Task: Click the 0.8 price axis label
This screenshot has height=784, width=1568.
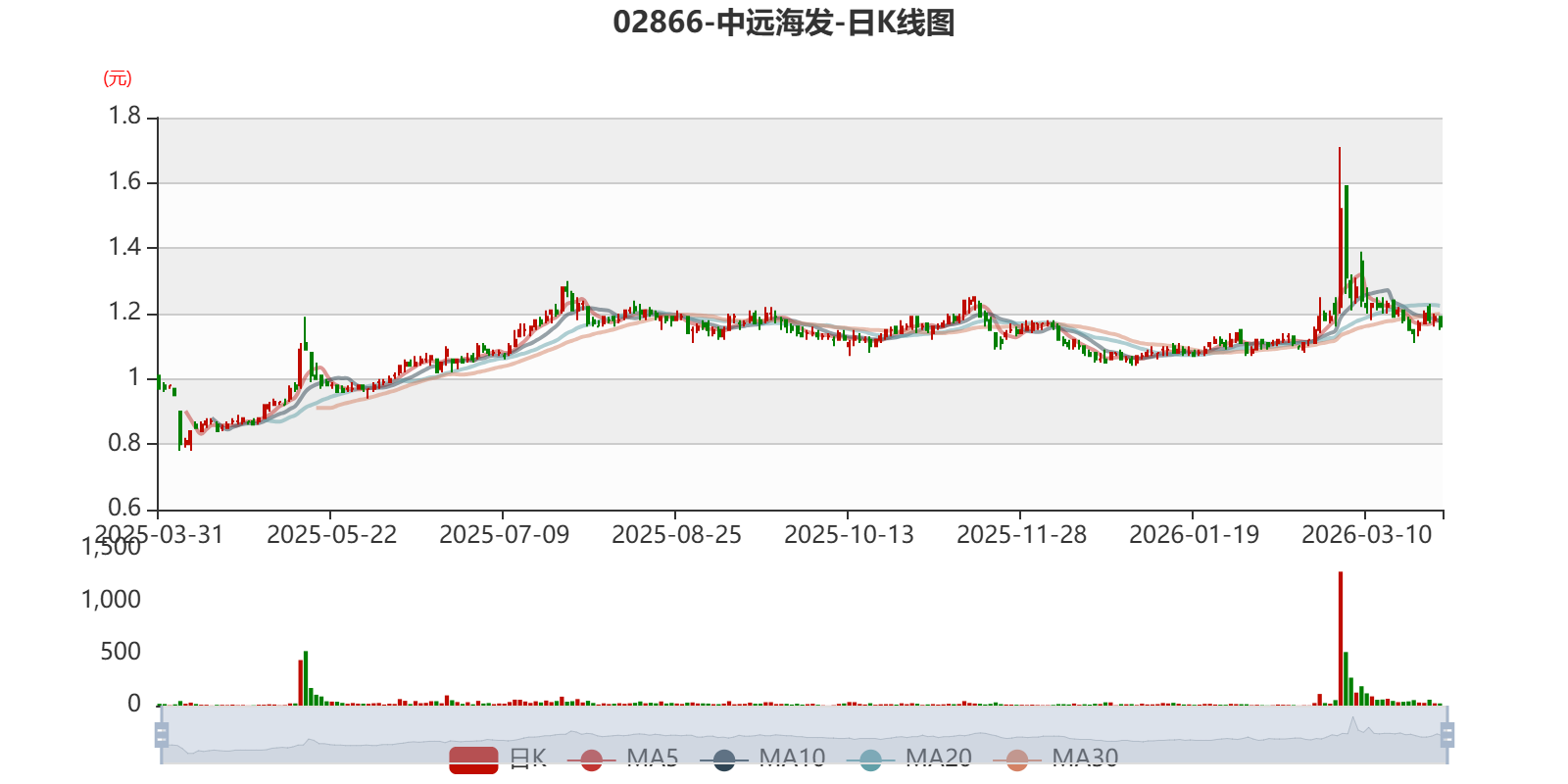Action: (x=124, y=443)
